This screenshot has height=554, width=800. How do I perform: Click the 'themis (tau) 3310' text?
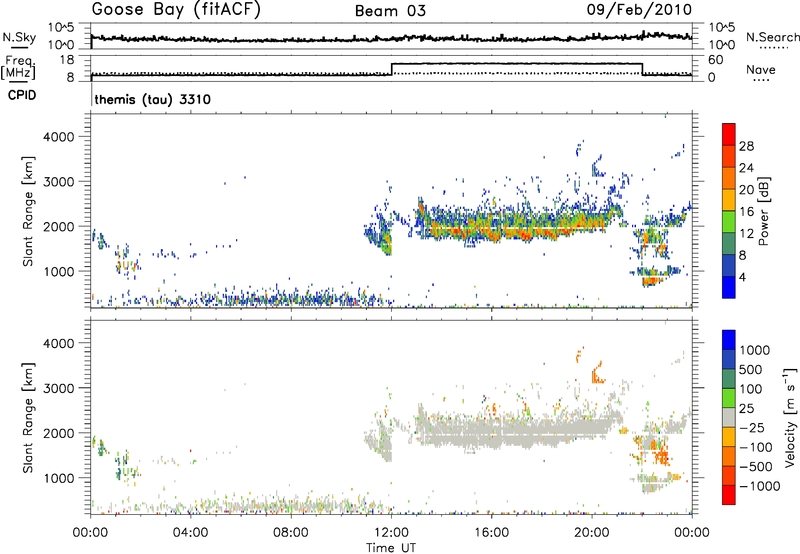pos(153,99)
